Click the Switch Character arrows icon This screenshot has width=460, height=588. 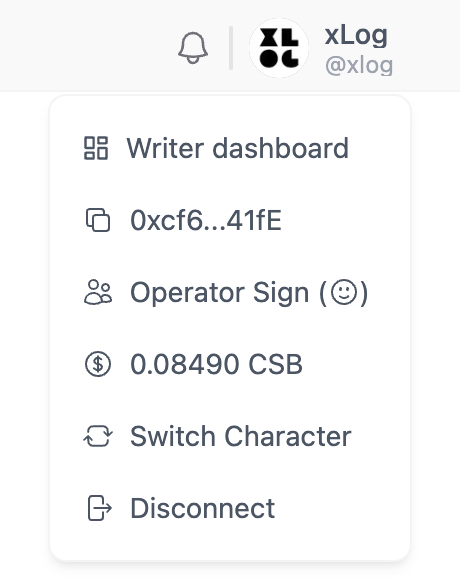point(98,436)
